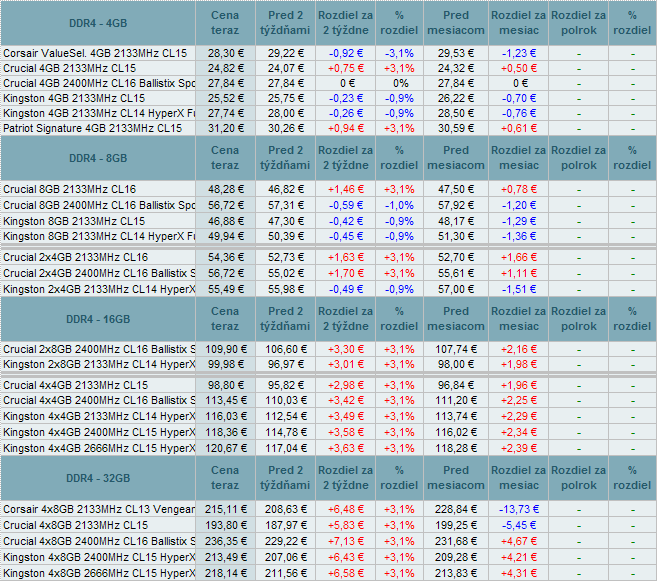
Task: Select the 215,11 € current price cell
Action: pos(225,509)
